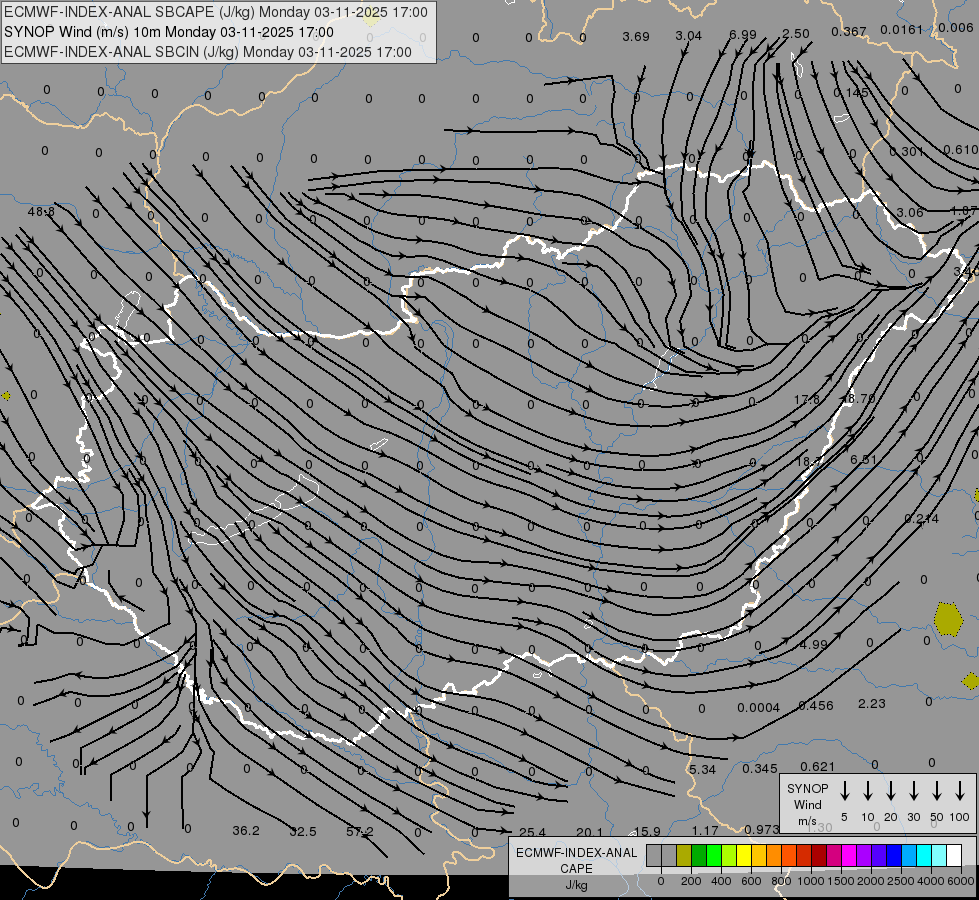Select the pure blue swatch in the CAPE legend

point(893,855)
